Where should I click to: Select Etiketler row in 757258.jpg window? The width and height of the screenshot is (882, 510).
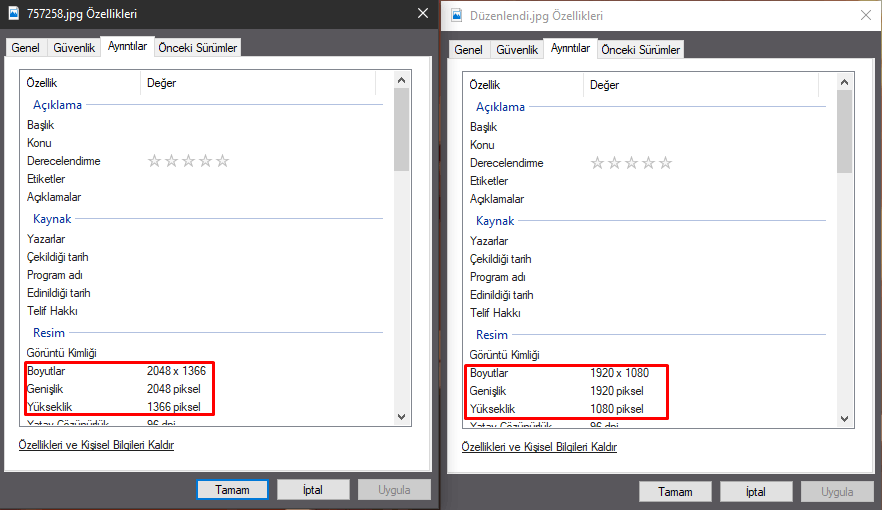[205, 179]
